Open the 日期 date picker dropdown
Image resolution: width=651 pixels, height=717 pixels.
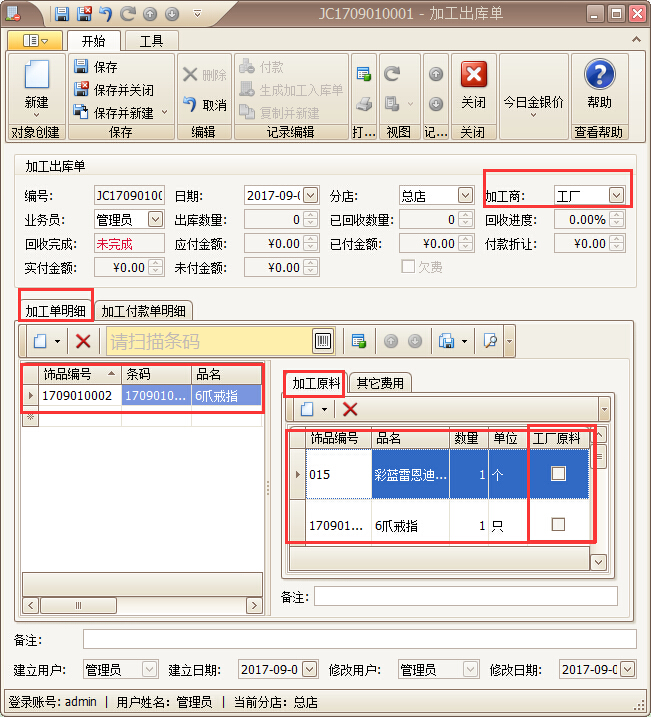(310, 195)
